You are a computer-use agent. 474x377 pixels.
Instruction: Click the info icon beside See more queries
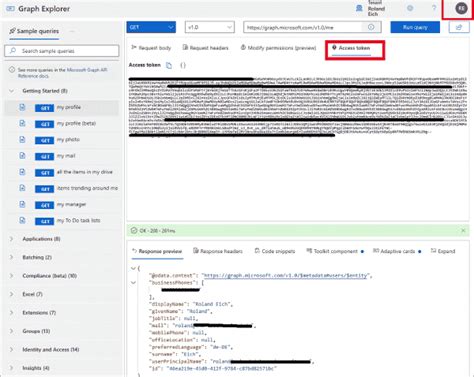[12, 70]
